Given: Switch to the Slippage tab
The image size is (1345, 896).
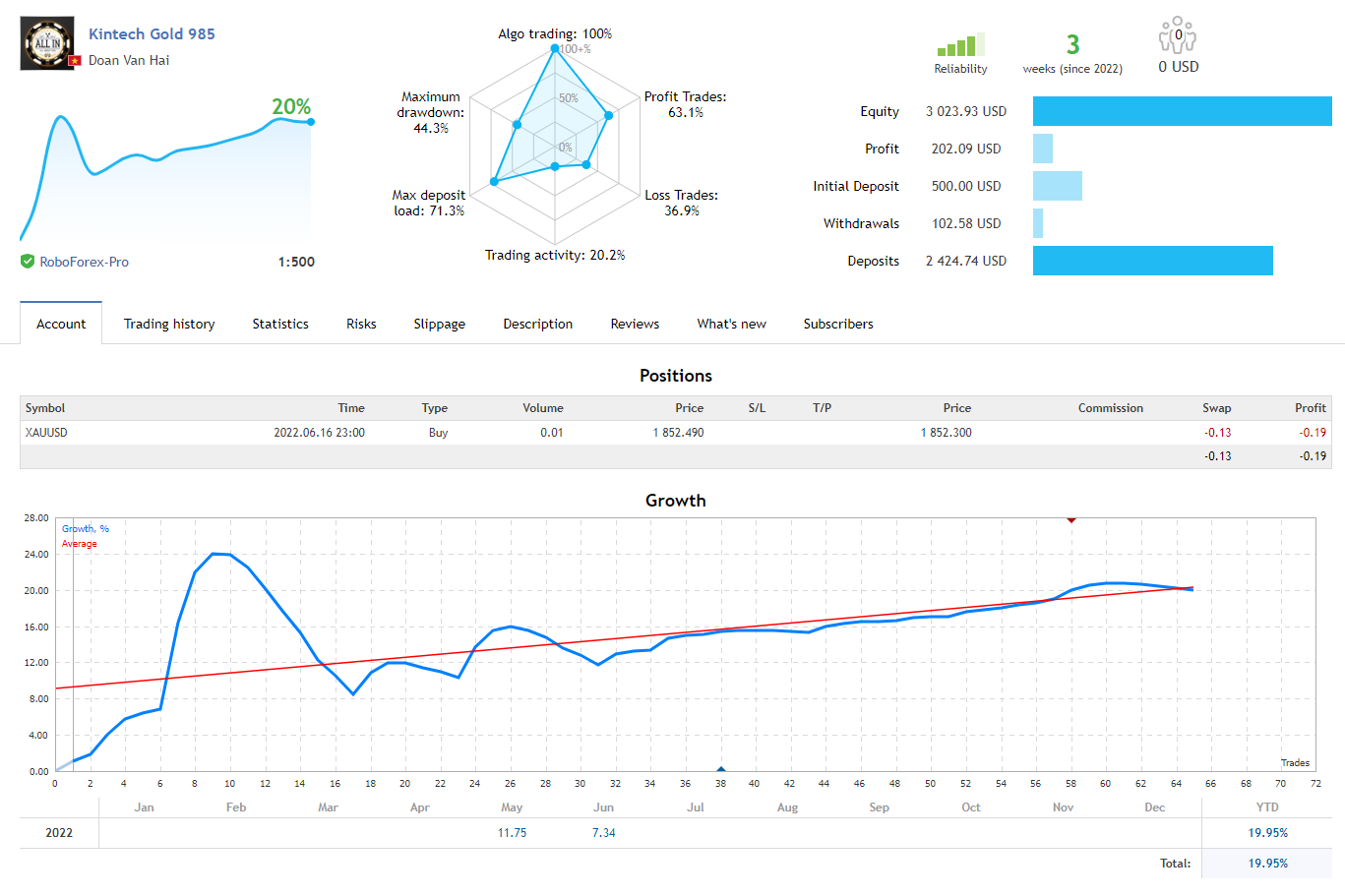Looking at the screenshot, I should (440, 324).
